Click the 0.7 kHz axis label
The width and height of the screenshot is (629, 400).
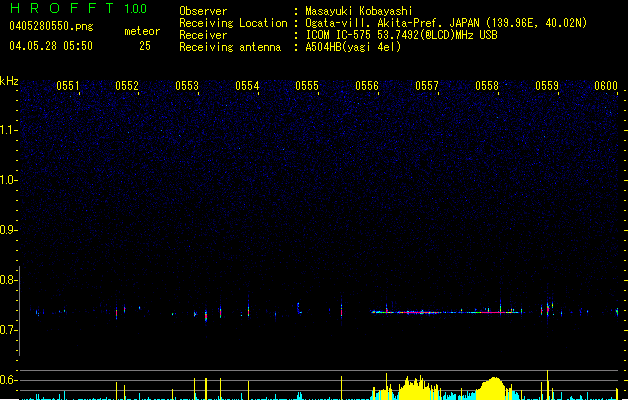click(x=8, y=330)
